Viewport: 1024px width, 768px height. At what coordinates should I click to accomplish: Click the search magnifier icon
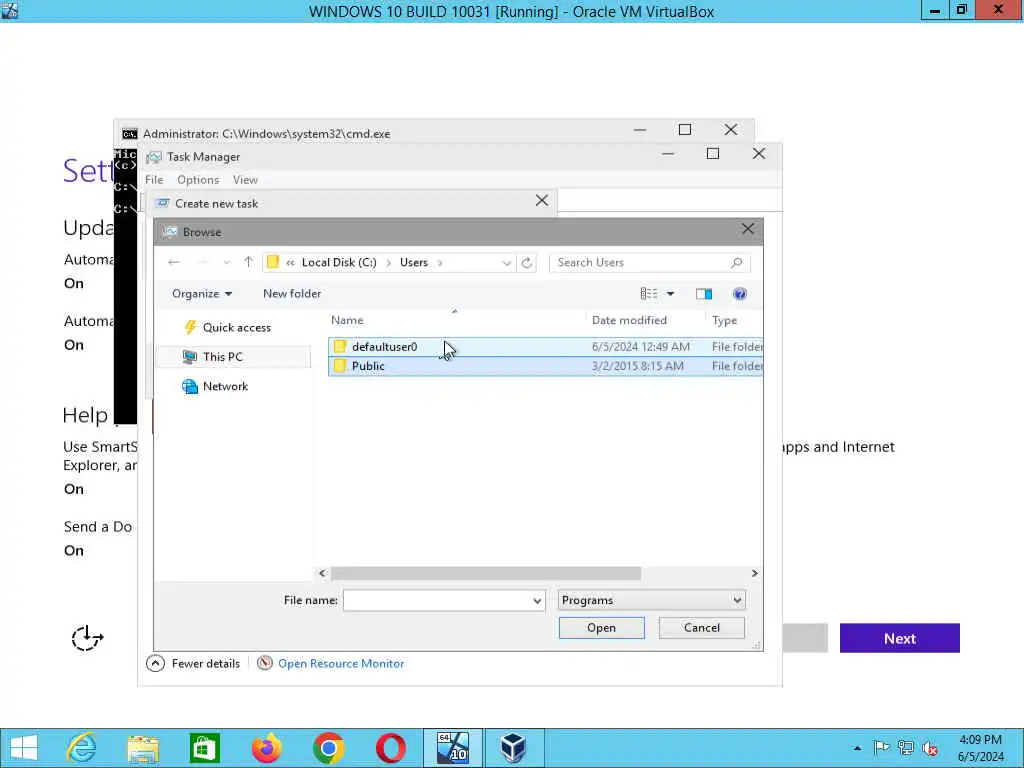(x=737, y=263)
